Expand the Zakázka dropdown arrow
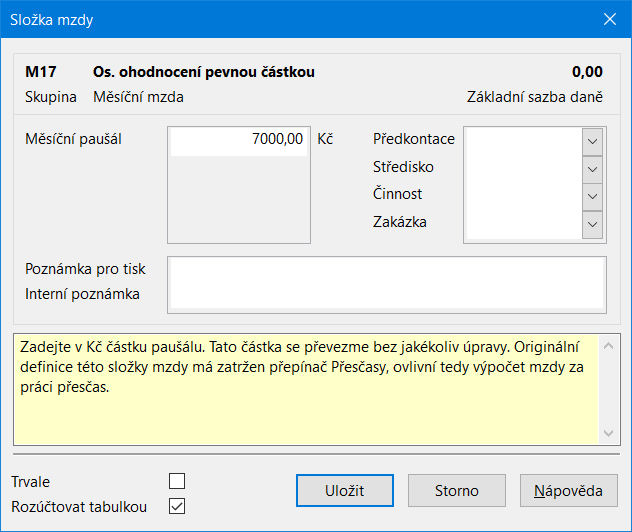Screen dimensions: 632x532 pyautogui.click(x=592, y=224)
